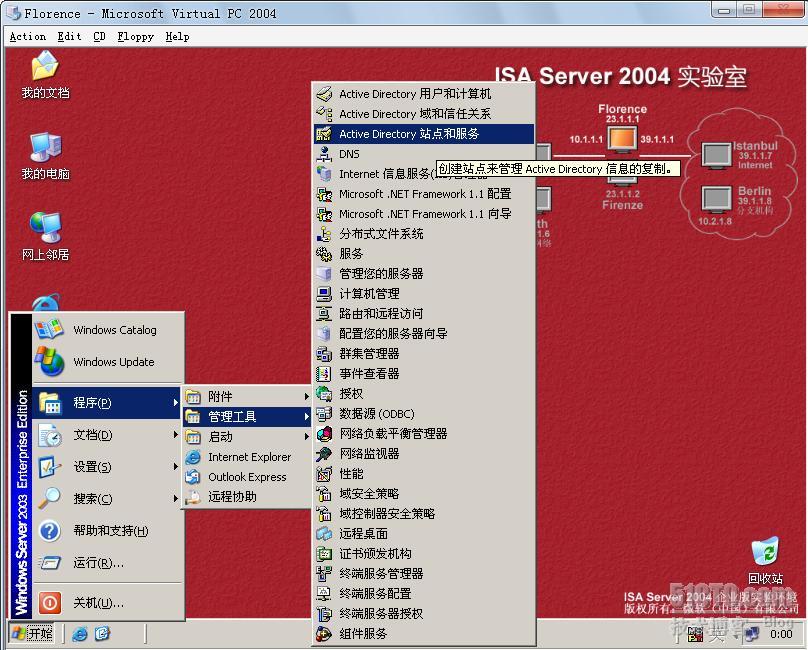This screenshot has height=650, width=808.
Task: Click the 计算机管理 icon
Action: pos(324,294)
